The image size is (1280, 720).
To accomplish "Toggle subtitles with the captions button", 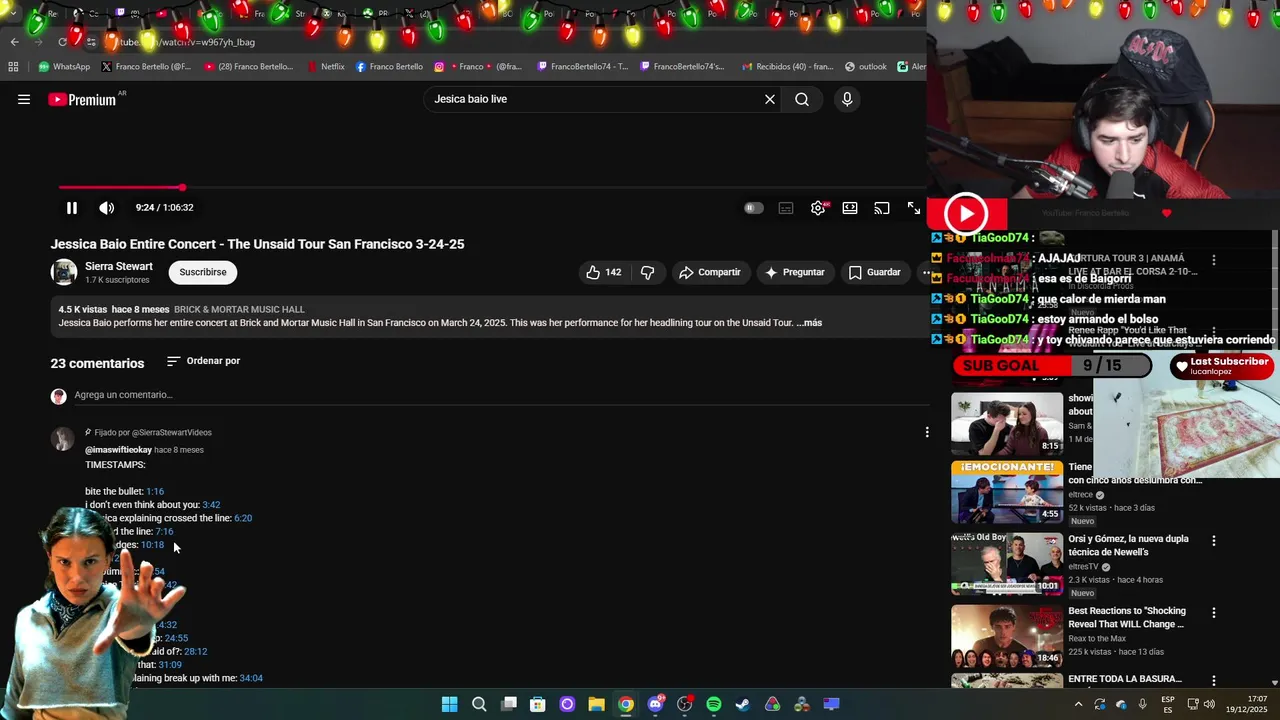I will tap(786, 208).
